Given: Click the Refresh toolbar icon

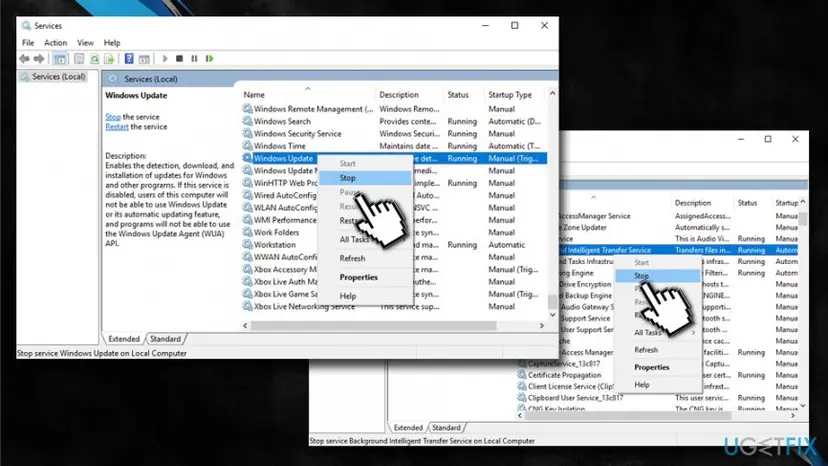Looking at the screenshot, I should 95,59.
